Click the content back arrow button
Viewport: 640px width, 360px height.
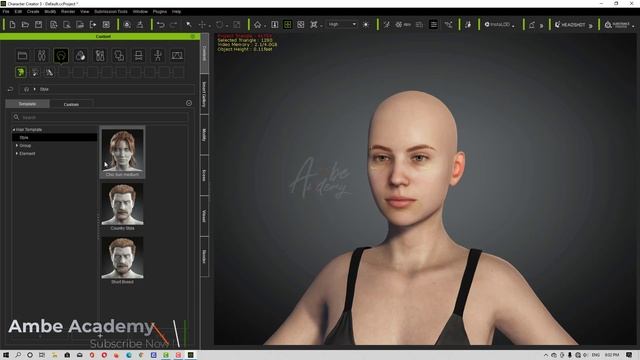click(11, 89)
